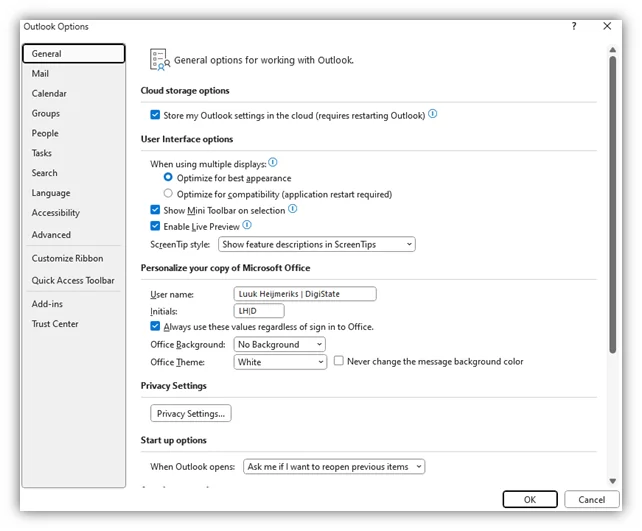Image resolution: width=642 pixels, height=531 pixels.
Task: Enable Never change the message background color
Action: pyautogui.click(x=339, y=361)
